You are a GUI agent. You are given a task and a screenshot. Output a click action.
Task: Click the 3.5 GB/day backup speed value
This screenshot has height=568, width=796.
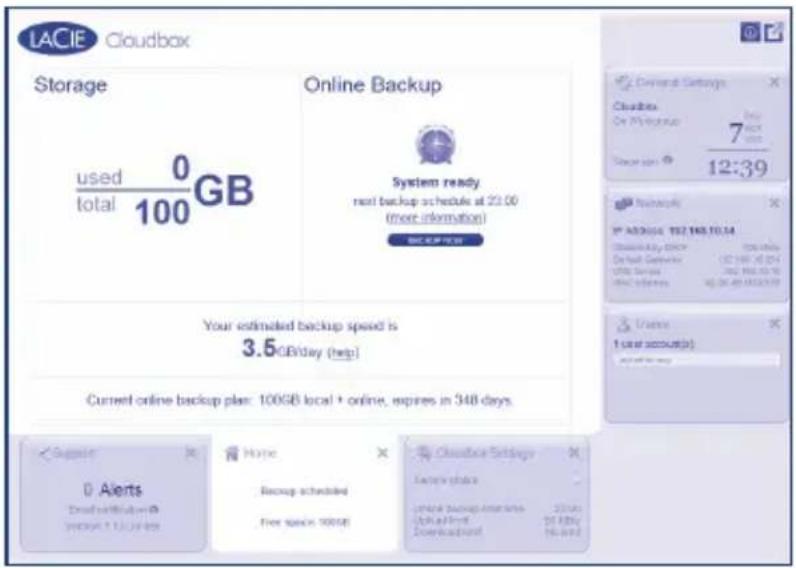[x=282, y=349]
